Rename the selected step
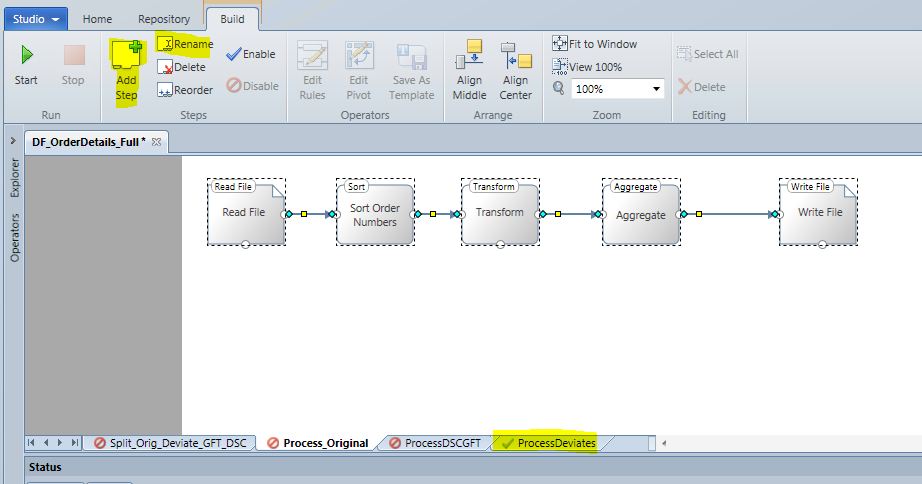922x484 pixels. point(185,44)
